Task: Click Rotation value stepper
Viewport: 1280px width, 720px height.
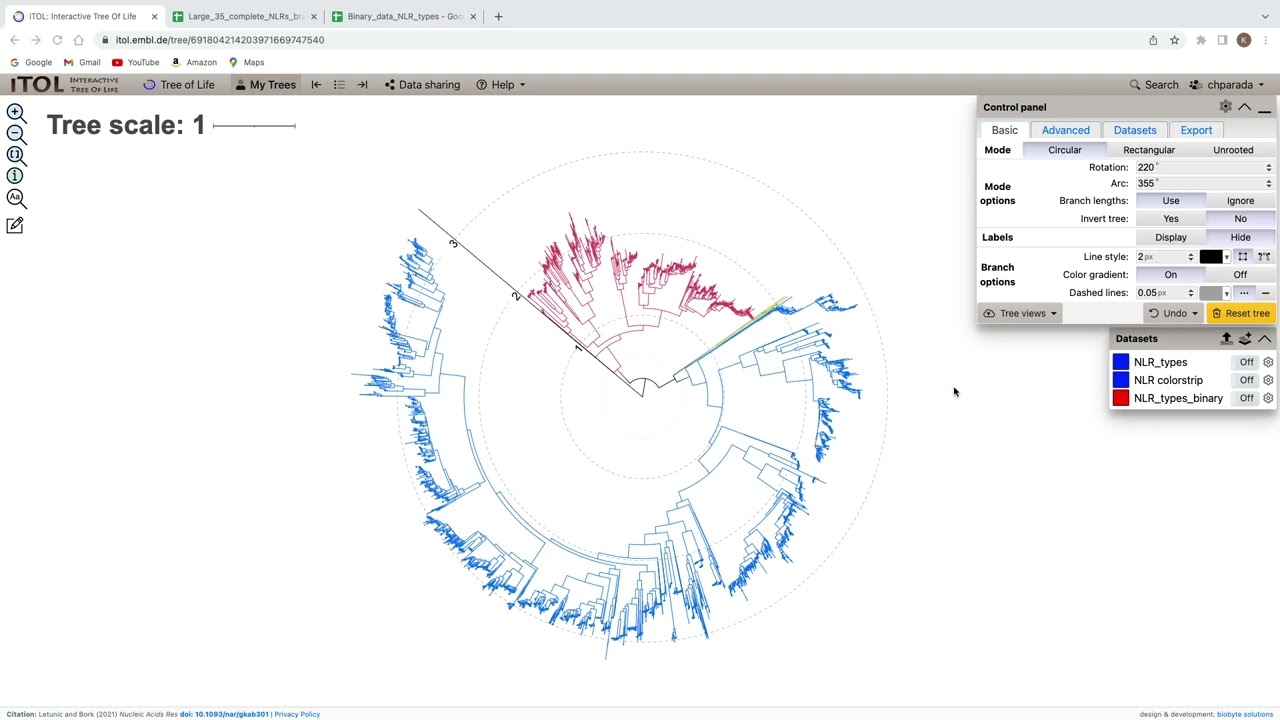Action: [x=1269, y=168]
